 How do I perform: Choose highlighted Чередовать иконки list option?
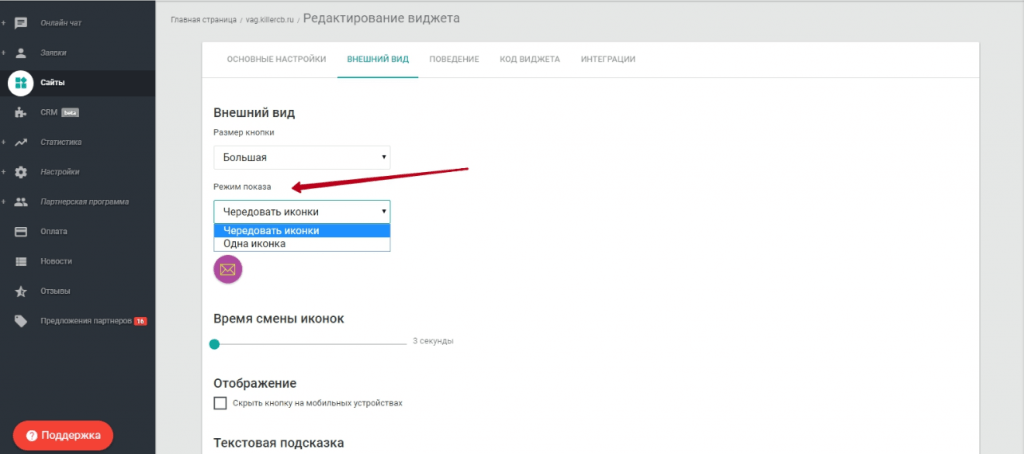pyautogui.click(x=302, y=231)
